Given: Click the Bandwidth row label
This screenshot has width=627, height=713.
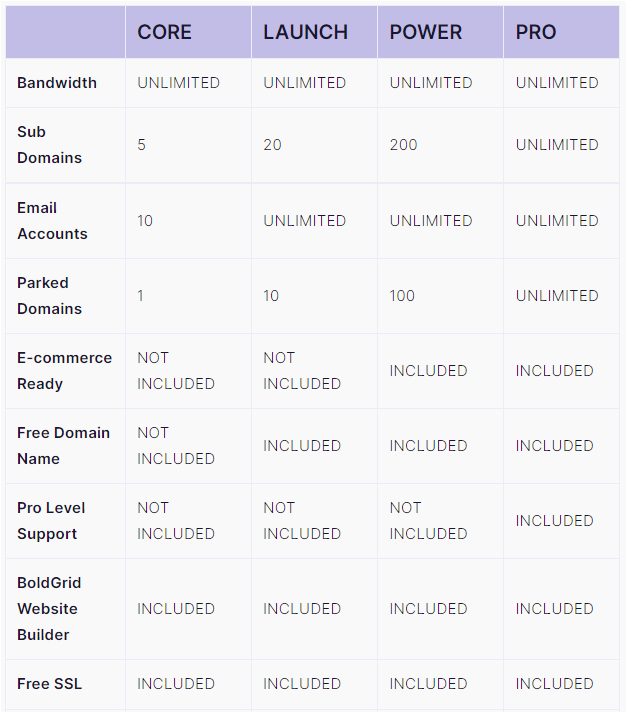Looking at the screenshot, I should coord(57,83).
